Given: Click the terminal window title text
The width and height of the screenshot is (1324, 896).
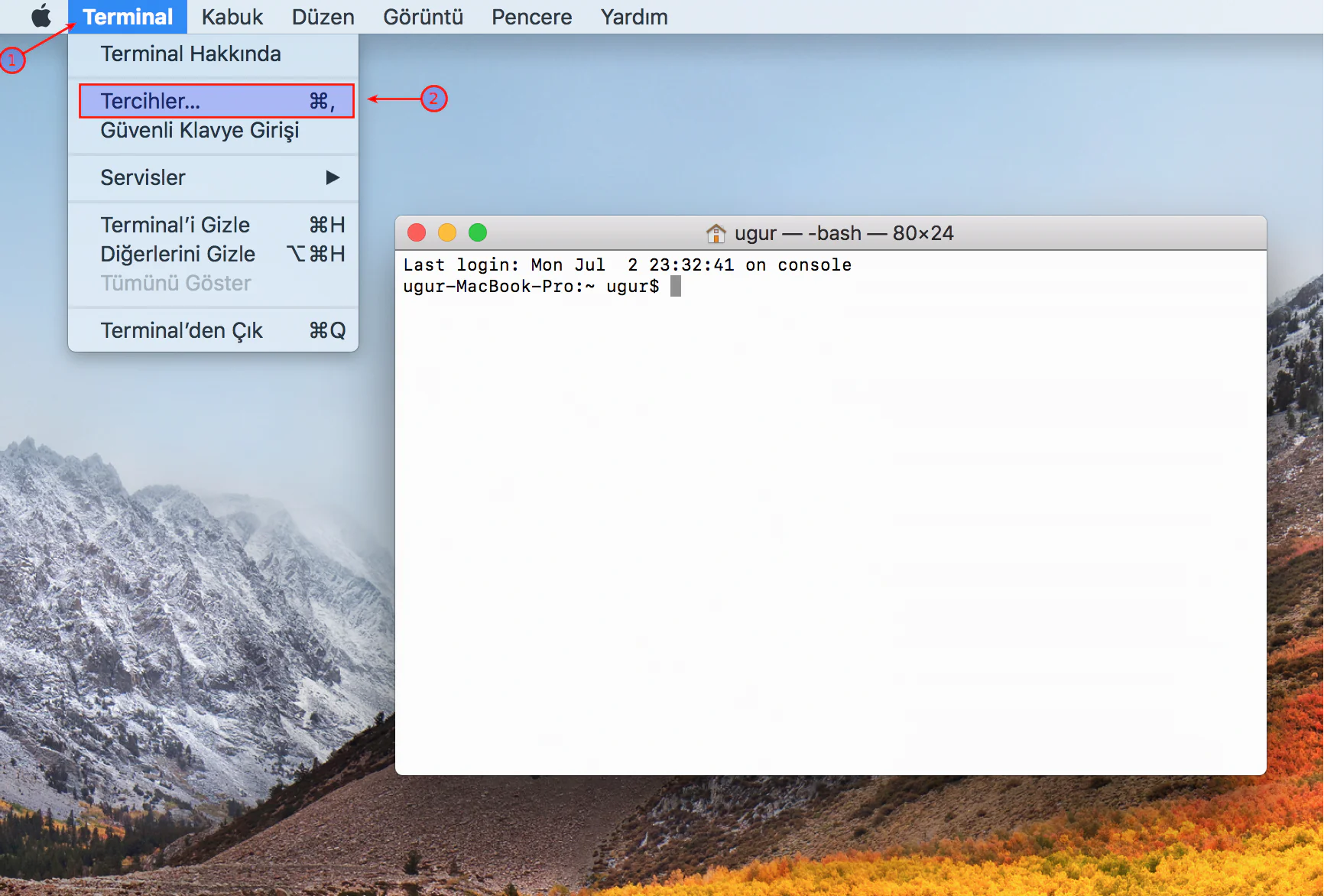Looking at the screenshot, I should pyautogui.click(x=843, y=233).
